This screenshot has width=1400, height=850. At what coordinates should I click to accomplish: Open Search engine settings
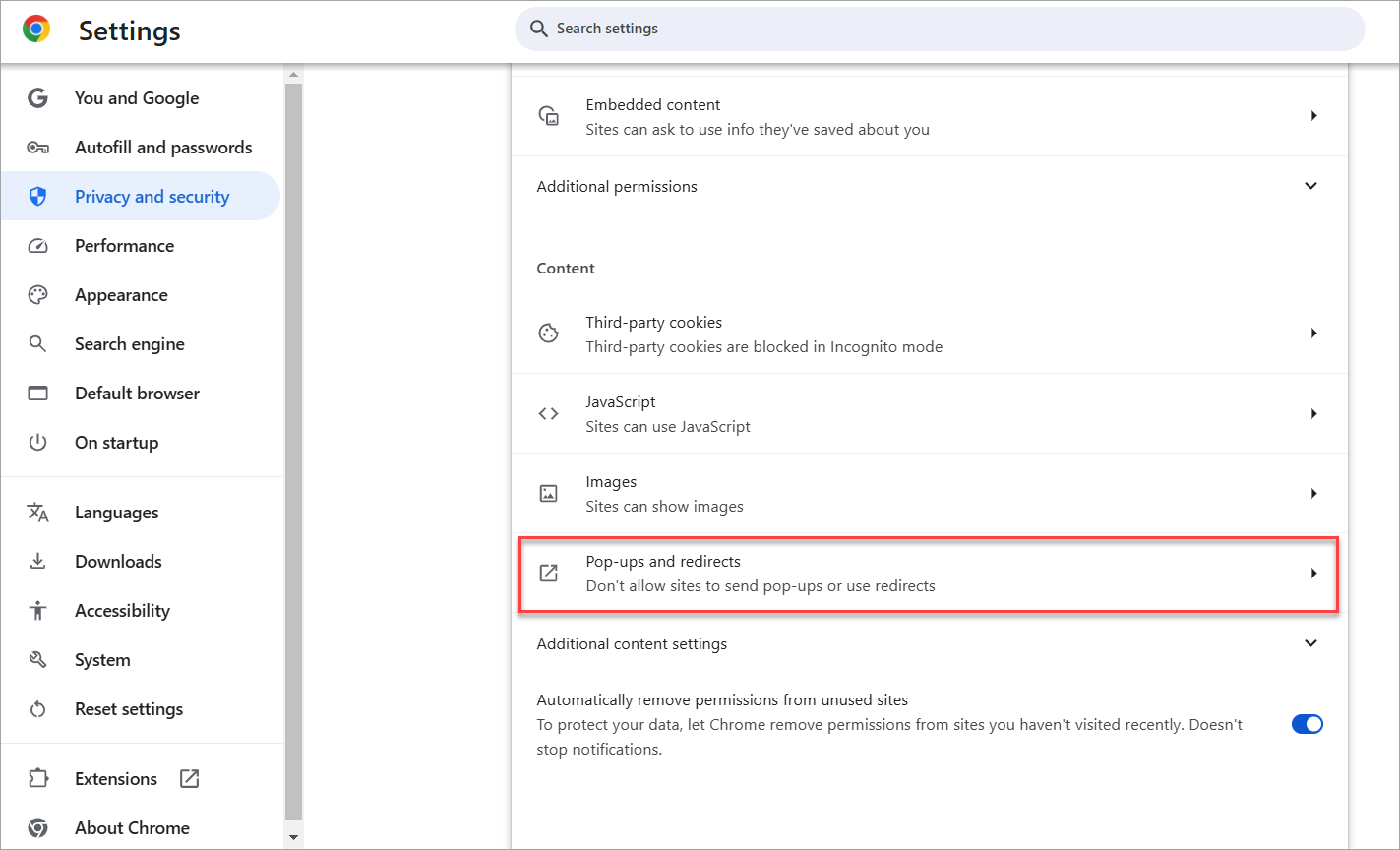[x=141, y=344]
